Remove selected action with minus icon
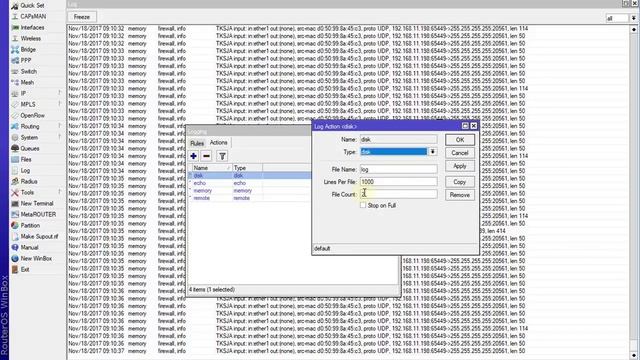640x360 pixels. pos(207,156)
